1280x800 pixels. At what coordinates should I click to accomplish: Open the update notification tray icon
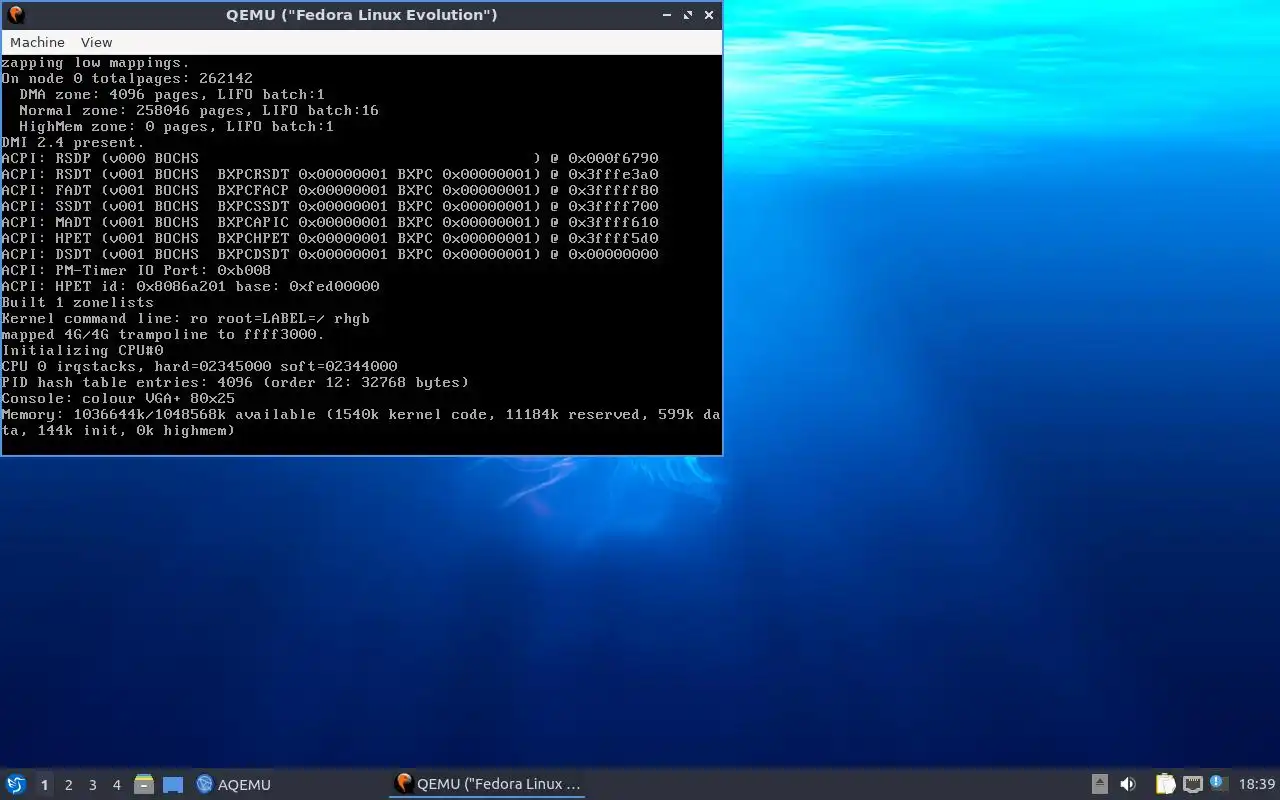(x=1217, y=783)
